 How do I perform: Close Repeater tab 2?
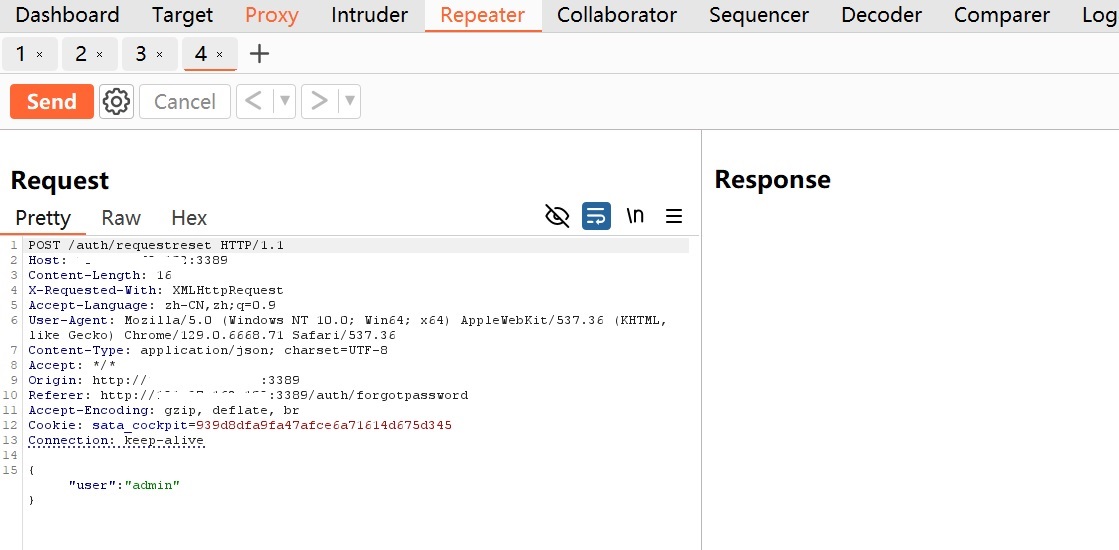point(100,55)
